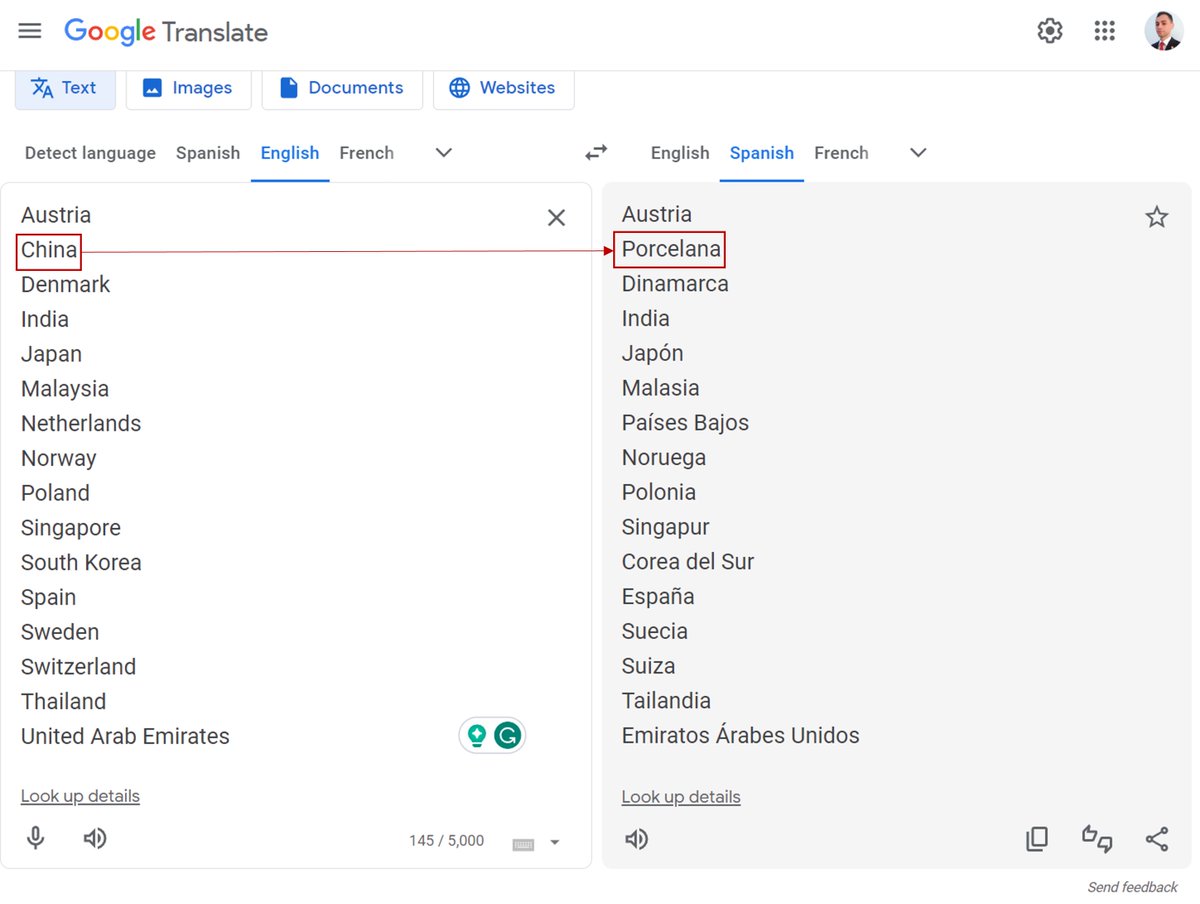Screen dimensions: 1200x904
Task: Toggle the on-screen keyboard icon
Action: (523, 844)
